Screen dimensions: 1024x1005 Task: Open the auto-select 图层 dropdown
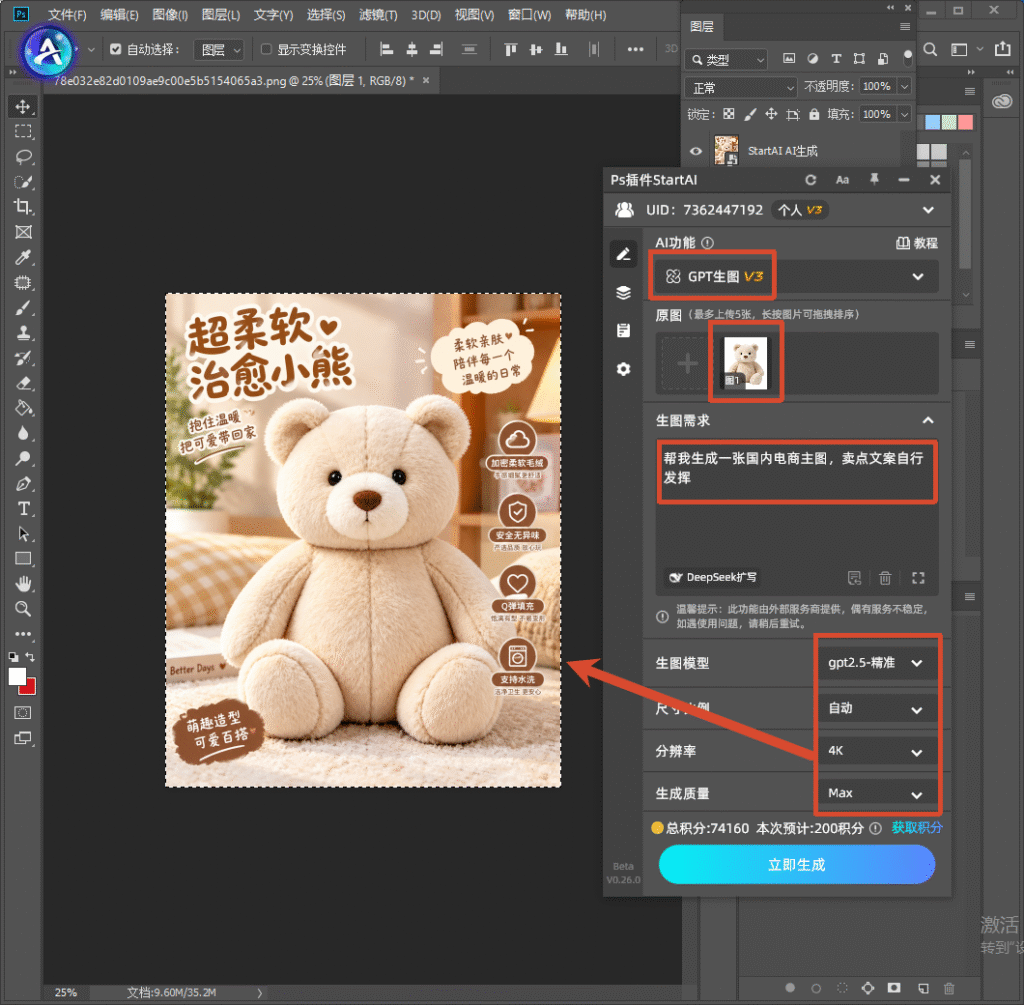click(219, 50)
